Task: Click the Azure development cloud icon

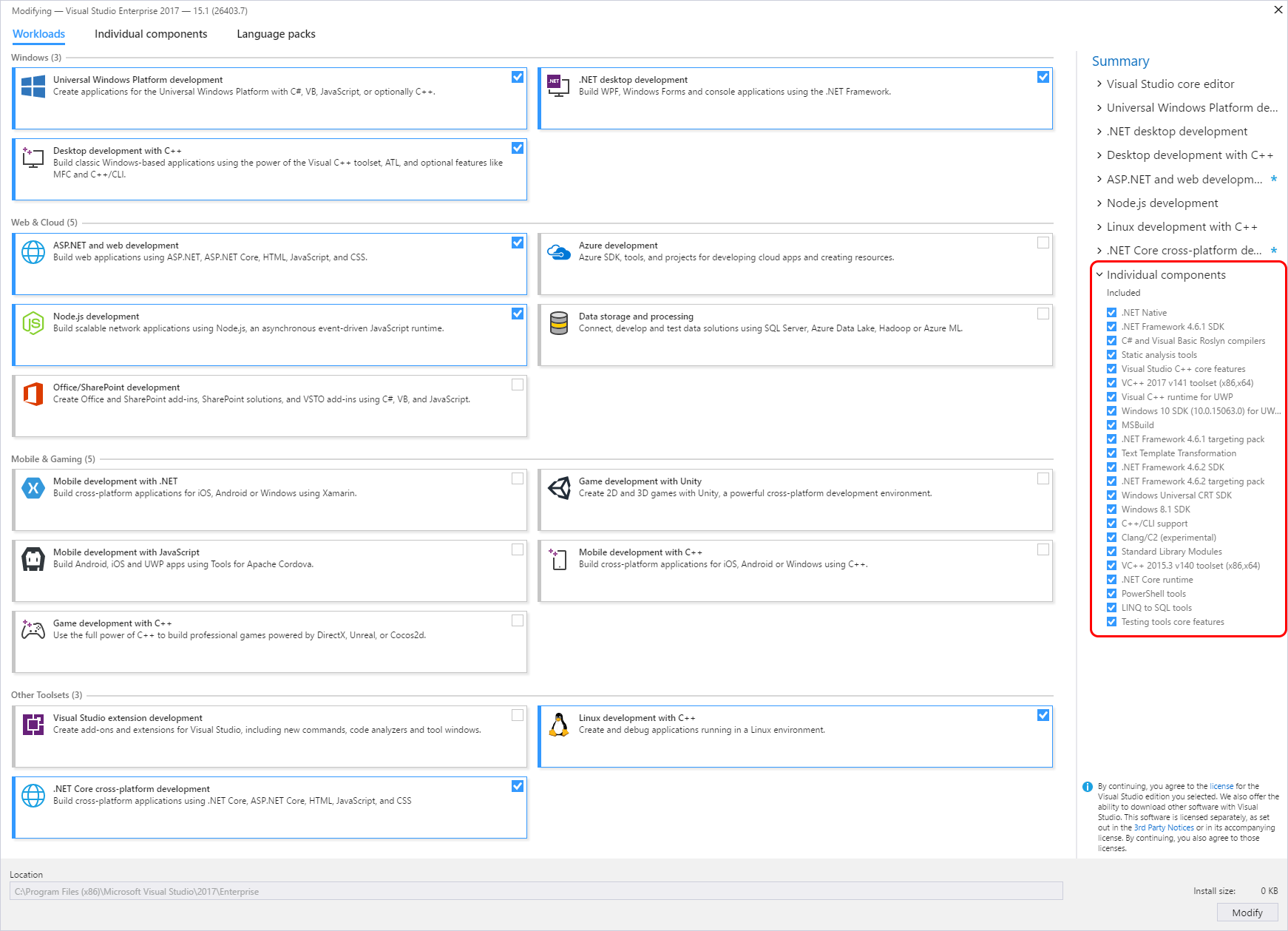Action: (x=558, y=252)
